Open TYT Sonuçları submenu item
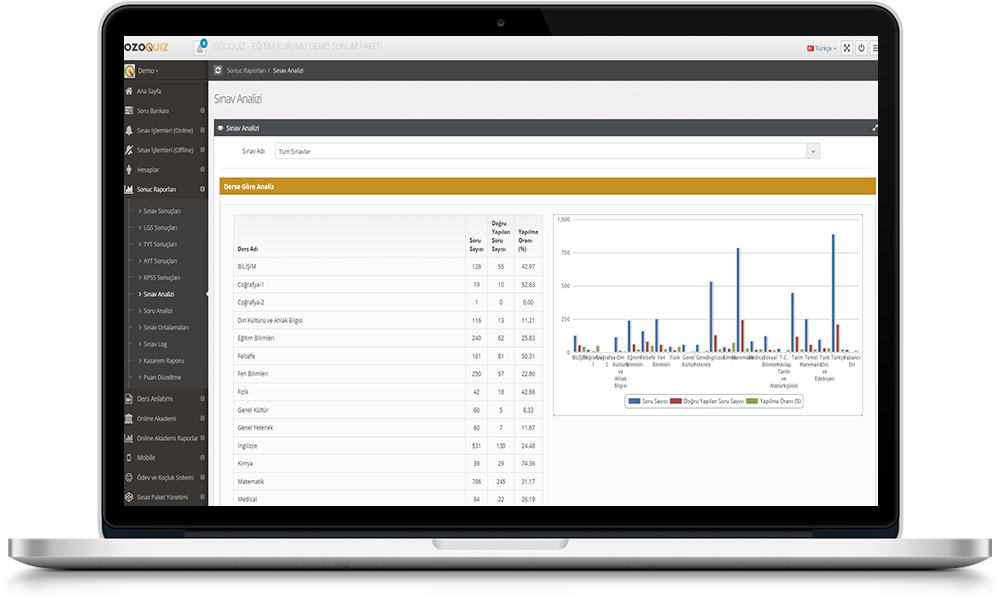 pyautogui.click(x=160, y=244)
